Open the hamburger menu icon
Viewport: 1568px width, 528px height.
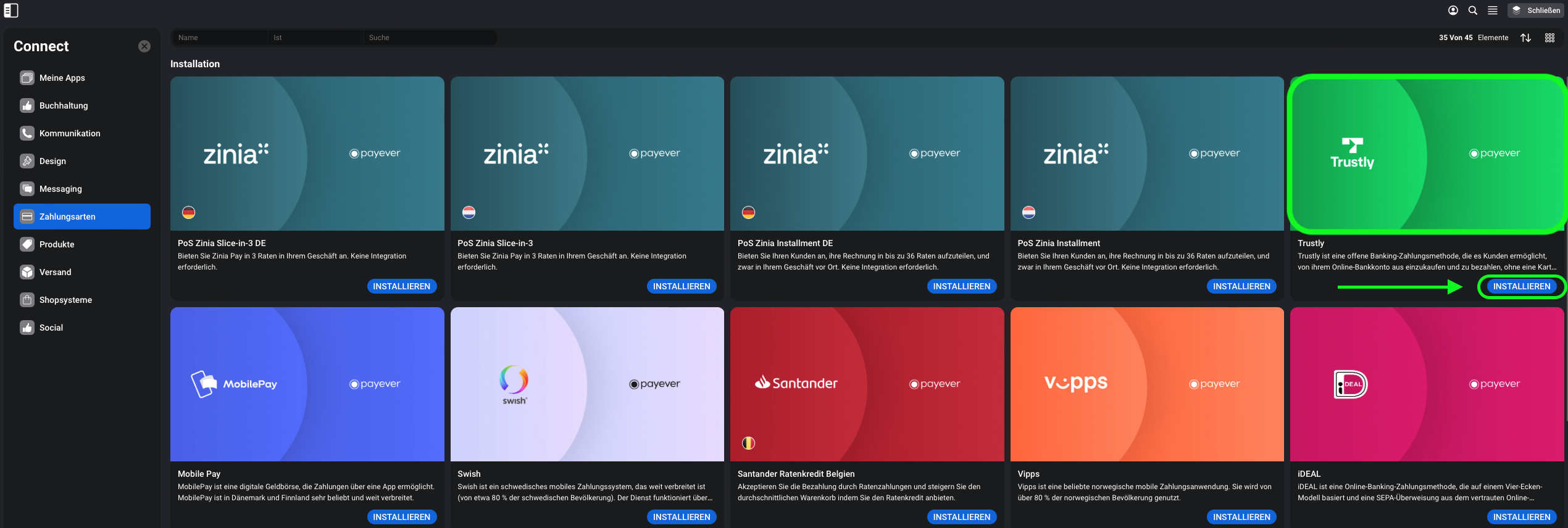(x=1493, y=10)
